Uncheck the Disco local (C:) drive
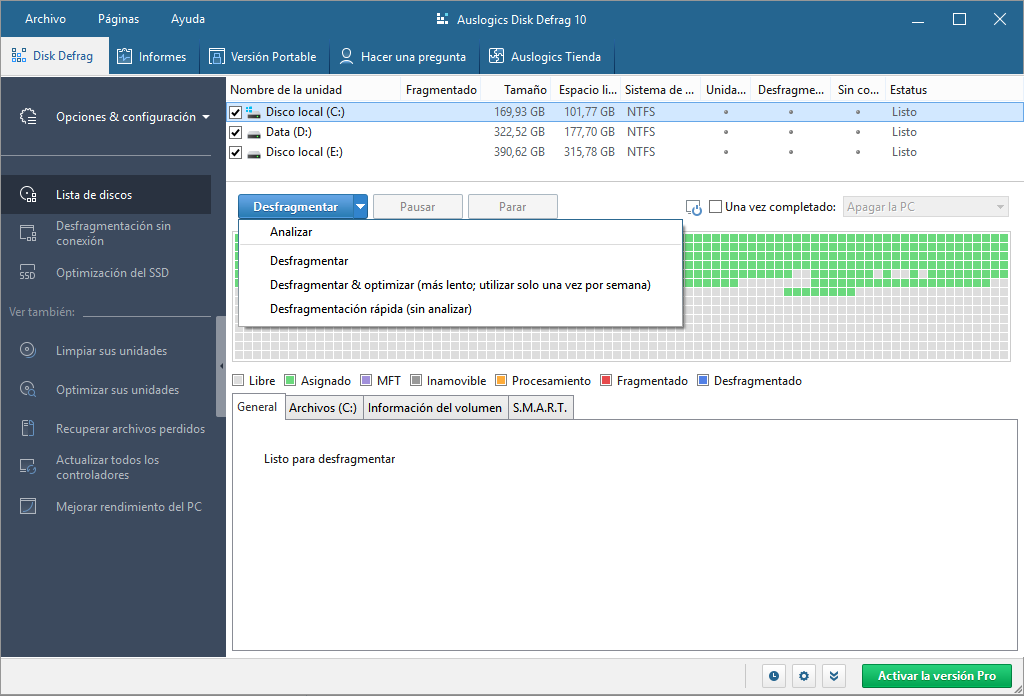The height and width of the screenshot is (696, 1024). 236,111
